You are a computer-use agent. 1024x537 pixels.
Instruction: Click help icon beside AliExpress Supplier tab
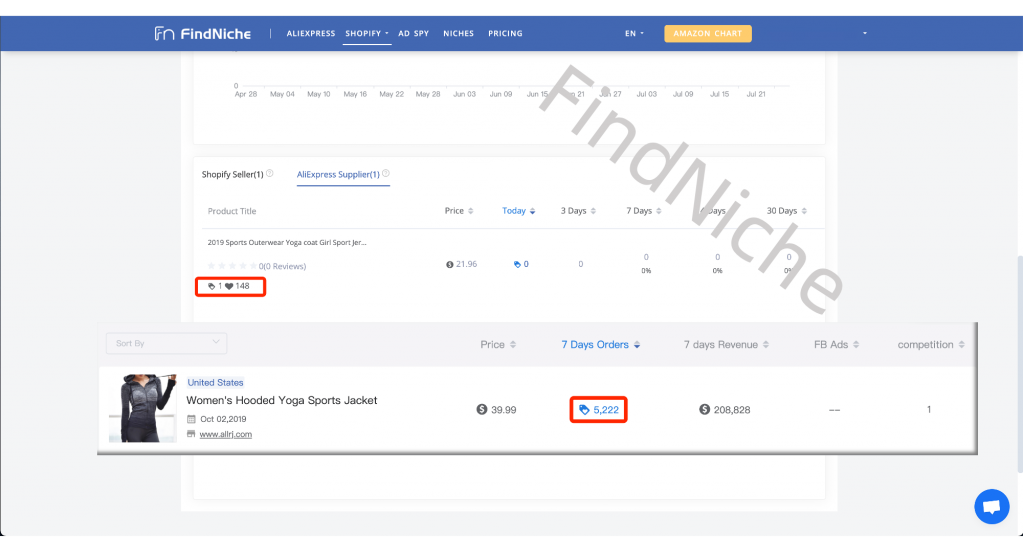pyautogui.click(x=386, y=173)
